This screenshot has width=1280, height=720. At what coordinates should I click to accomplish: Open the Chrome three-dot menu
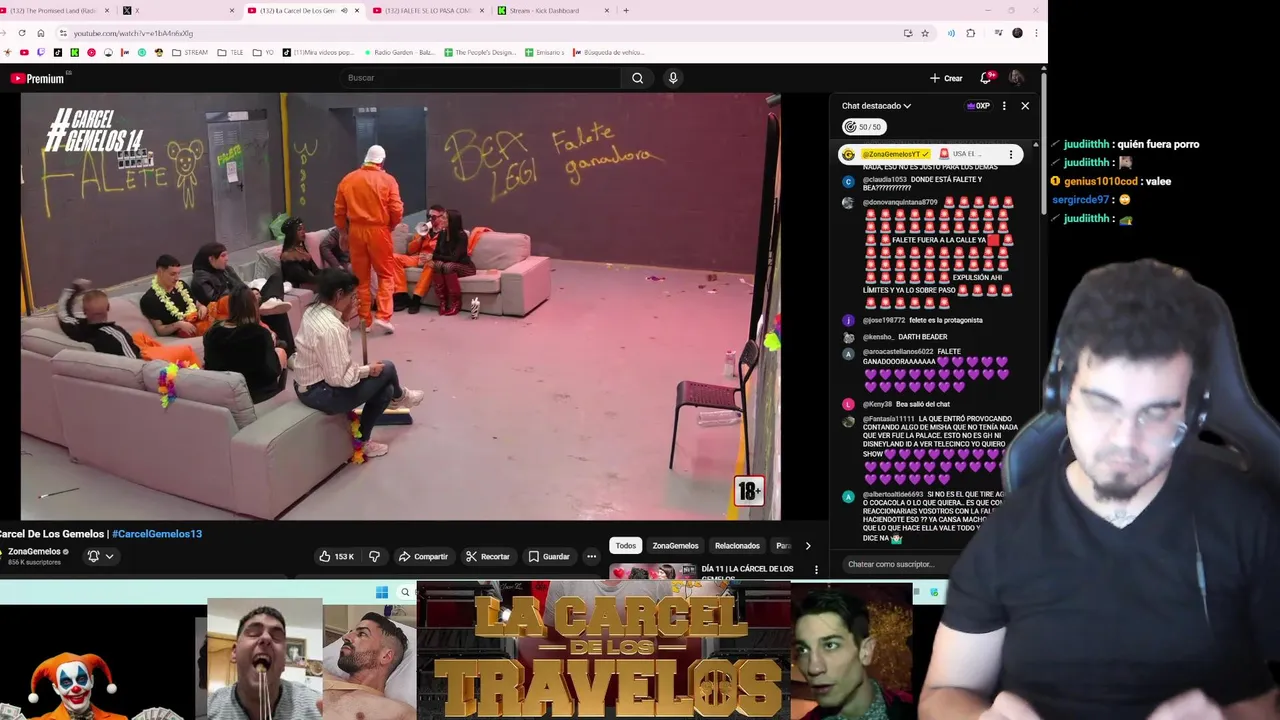point(1036,33)
